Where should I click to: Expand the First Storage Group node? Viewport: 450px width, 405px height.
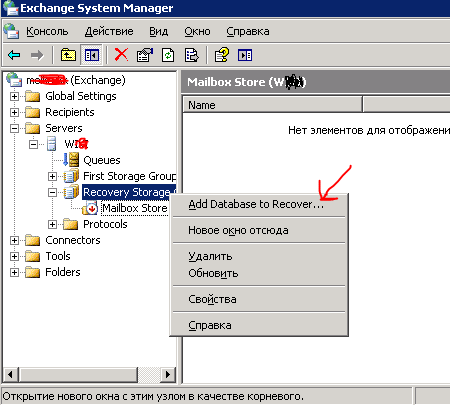52,176
